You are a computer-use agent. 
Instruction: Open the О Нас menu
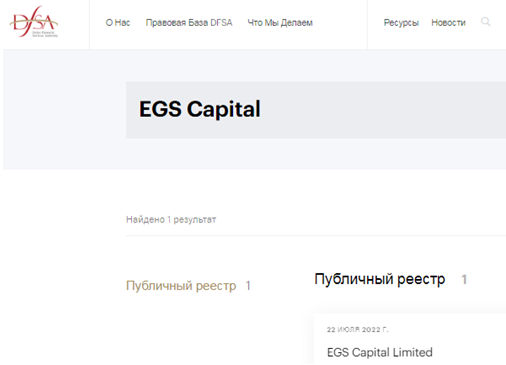(118, 23)
